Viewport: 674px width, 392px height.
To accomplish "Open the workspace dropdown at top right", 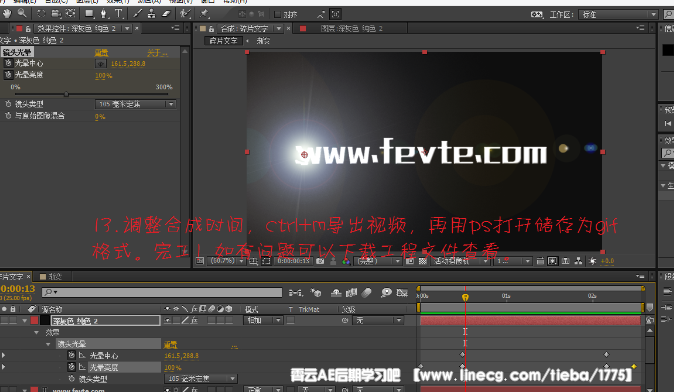I will point(618,15).
